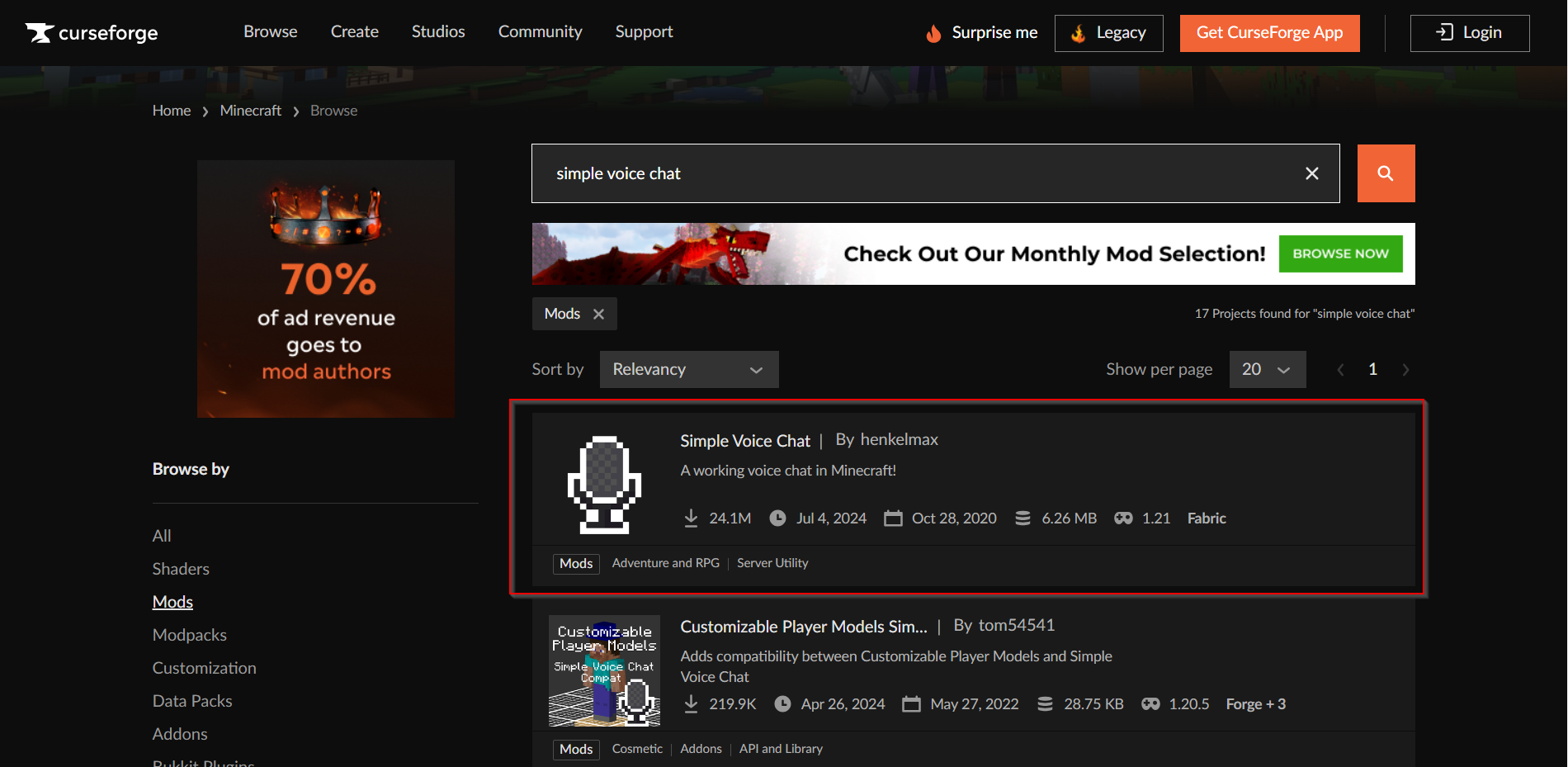Click the Forge + 3 loader label
Image resolution: width=1568 pixels, height=767 pixels.
tap(1256, 704)
